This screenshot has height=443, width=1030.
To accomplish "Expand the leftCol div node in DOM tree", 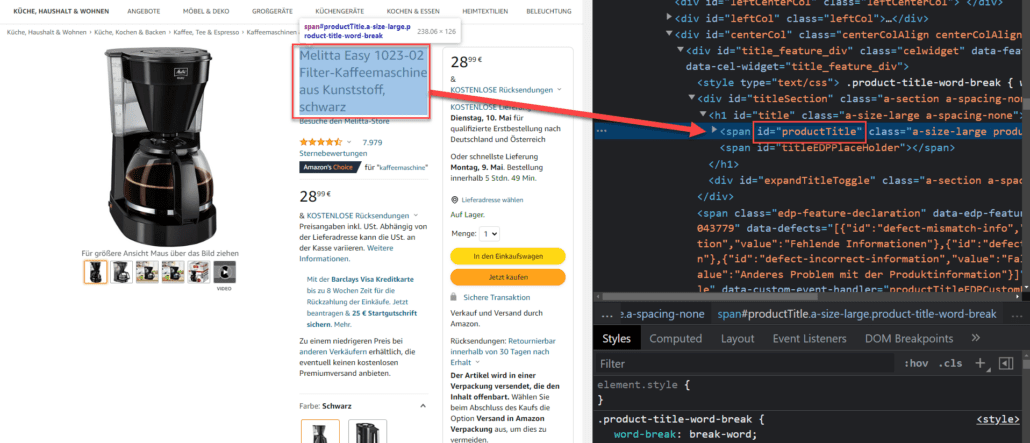I will 669,16.
